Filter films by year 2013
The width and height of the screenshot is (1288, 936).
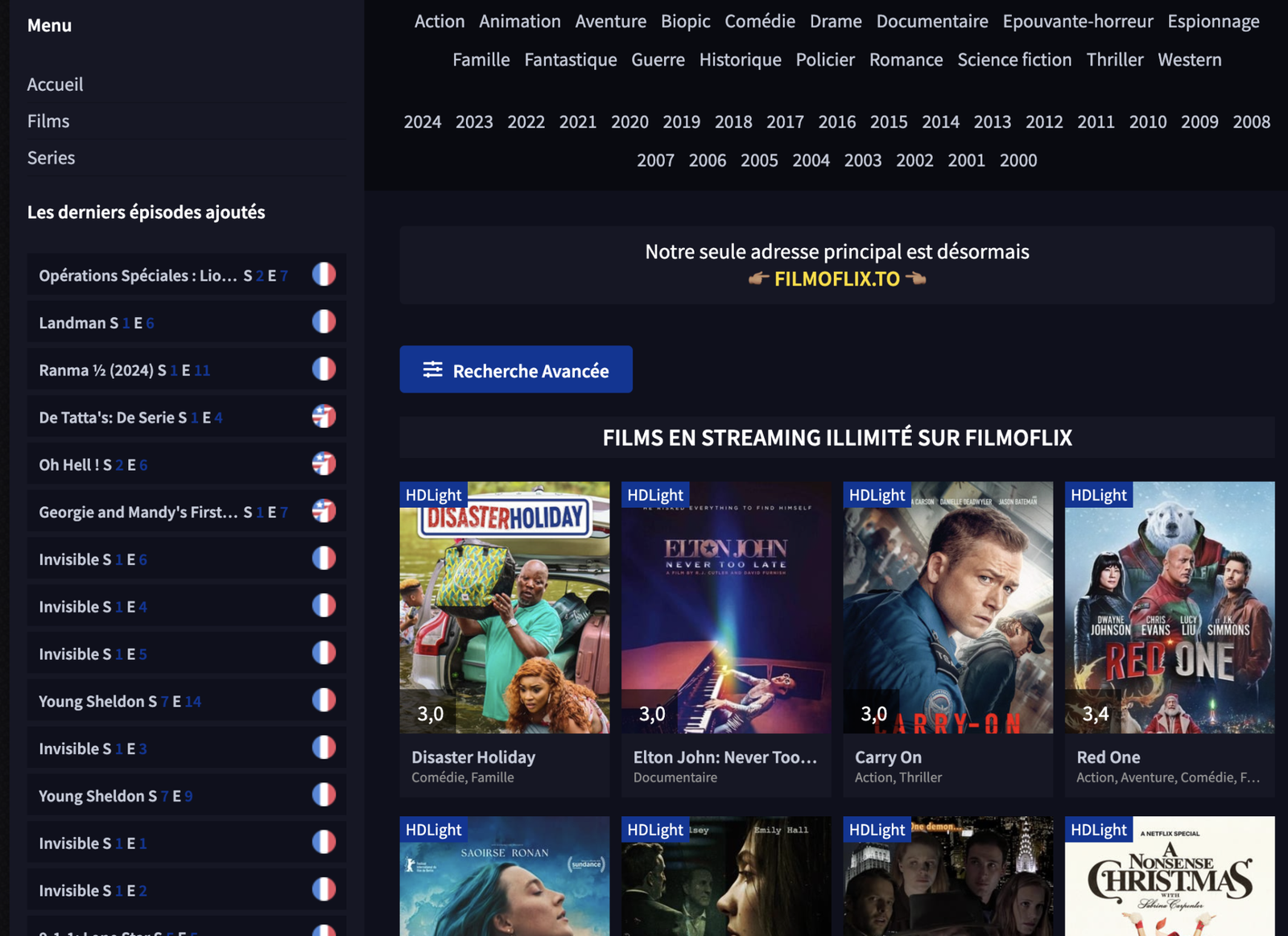[993, 122]
